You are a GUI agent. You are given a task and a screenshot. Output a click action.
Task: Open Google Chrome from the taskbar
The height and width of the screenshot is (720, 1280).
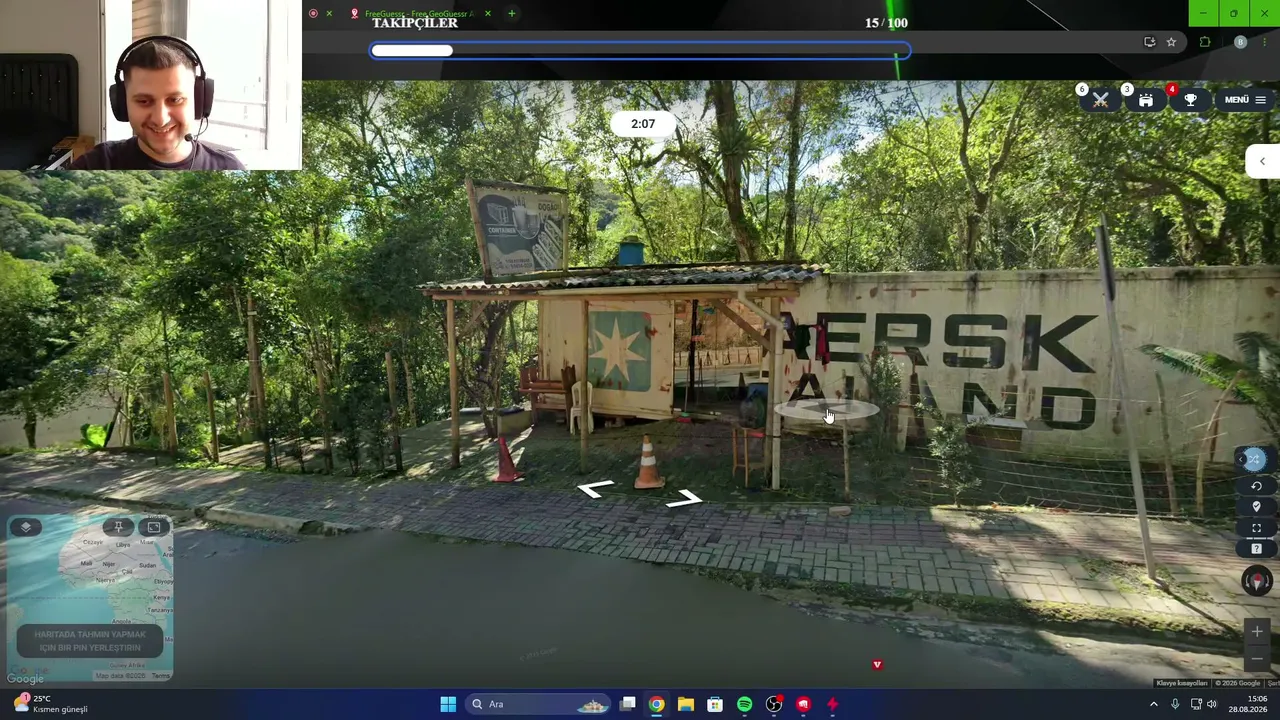(656, 704)
